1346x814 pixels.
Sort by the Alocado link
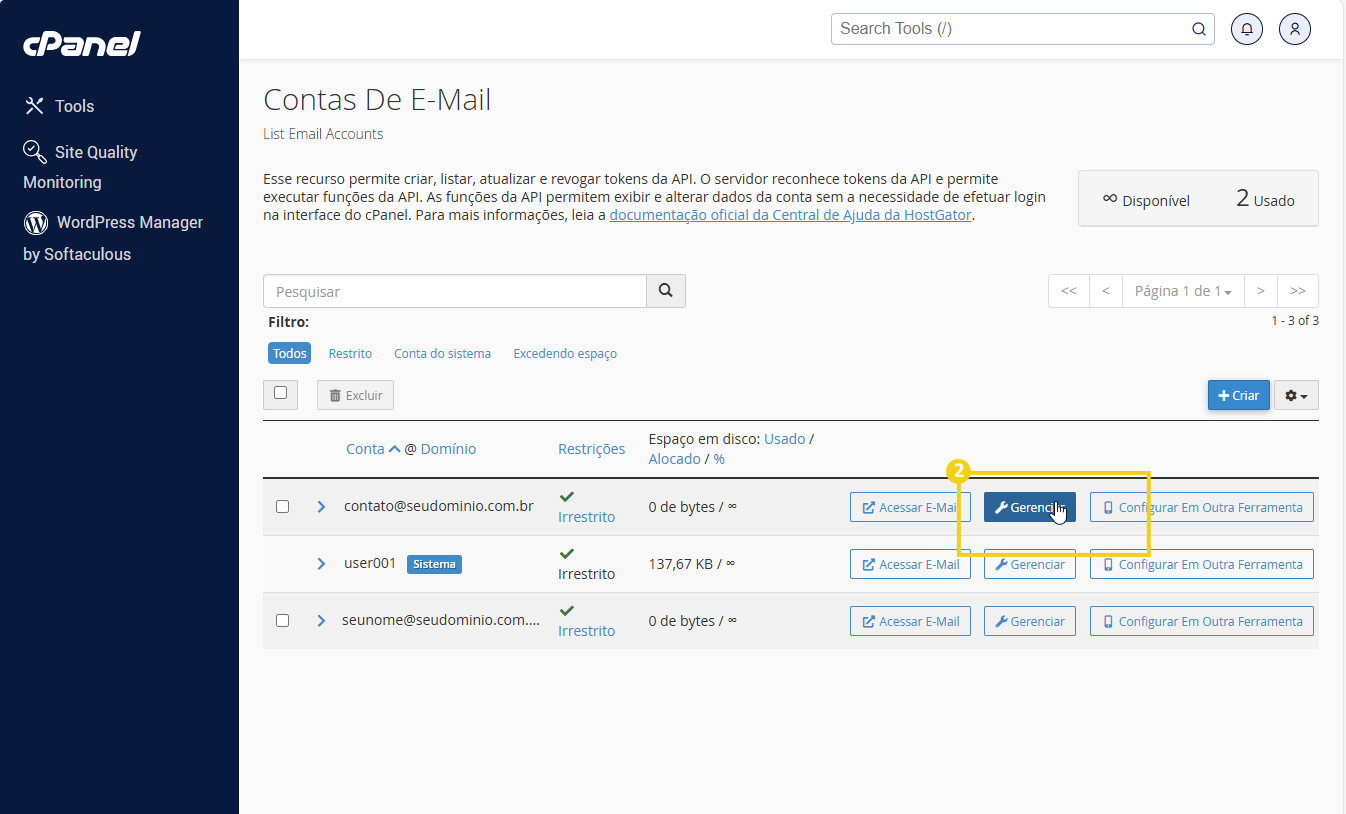[674, 459]
